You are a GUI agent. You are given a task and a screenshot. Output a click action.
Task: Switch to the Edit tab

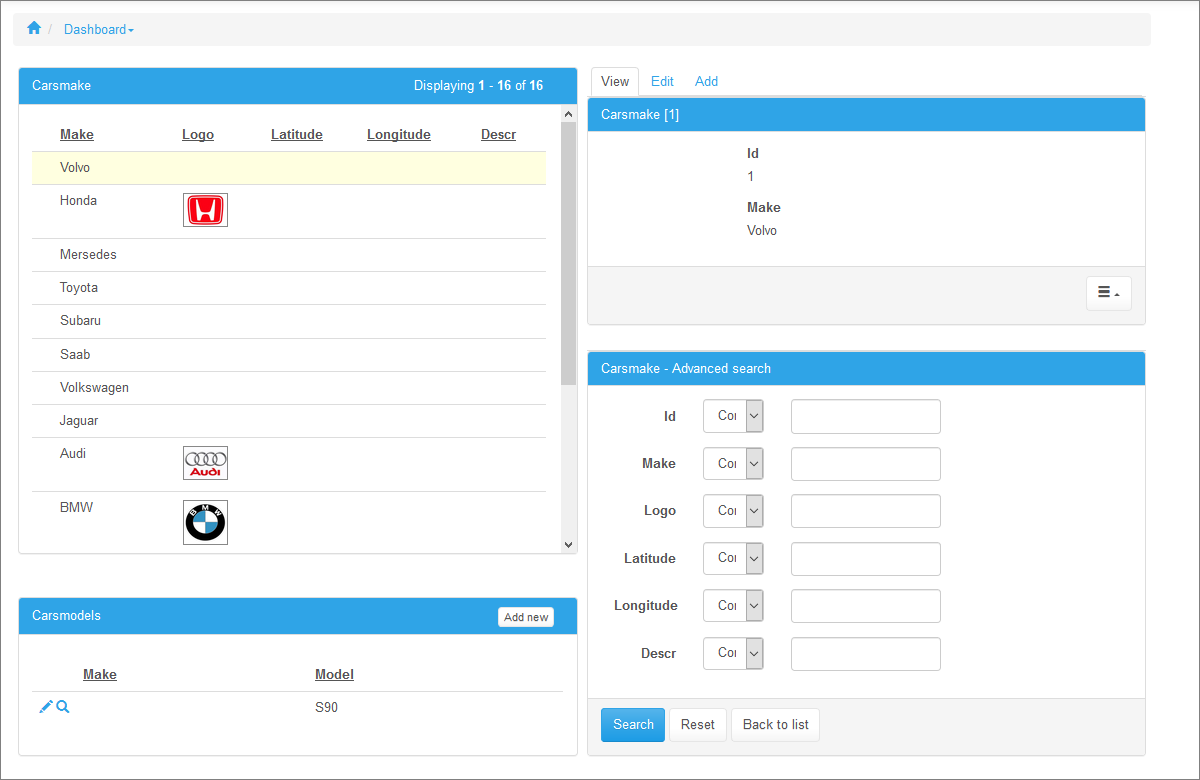pos(662,81)
